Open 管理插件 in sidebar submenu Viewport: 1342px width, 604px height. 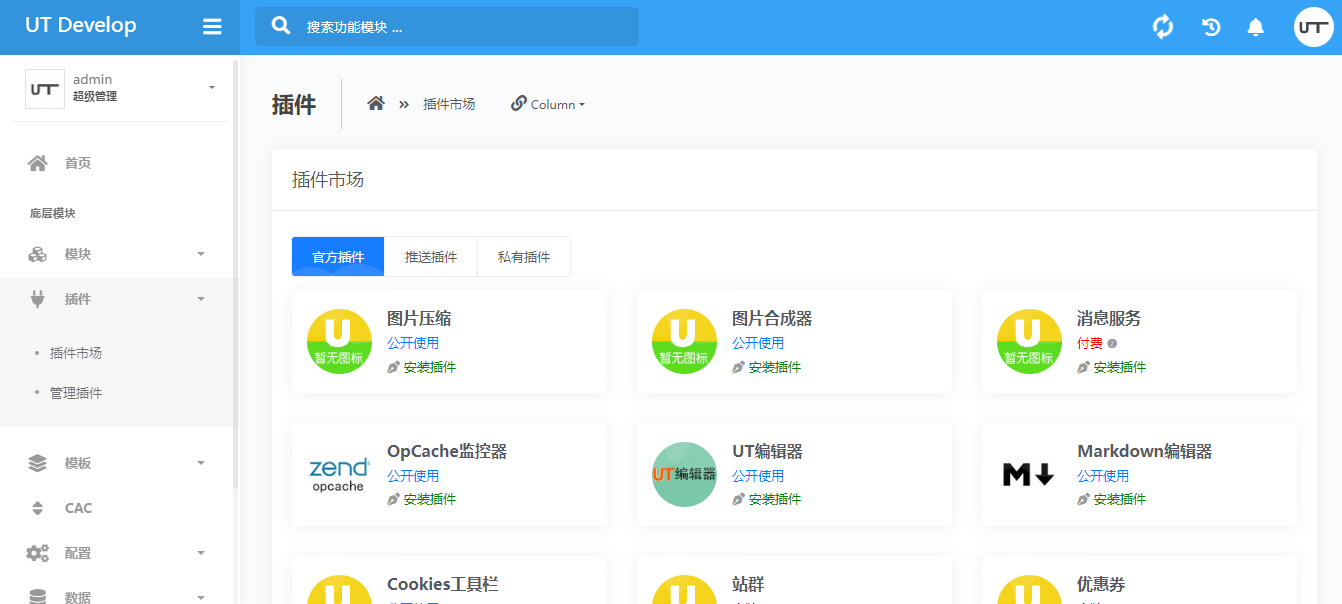click(76, 393)
